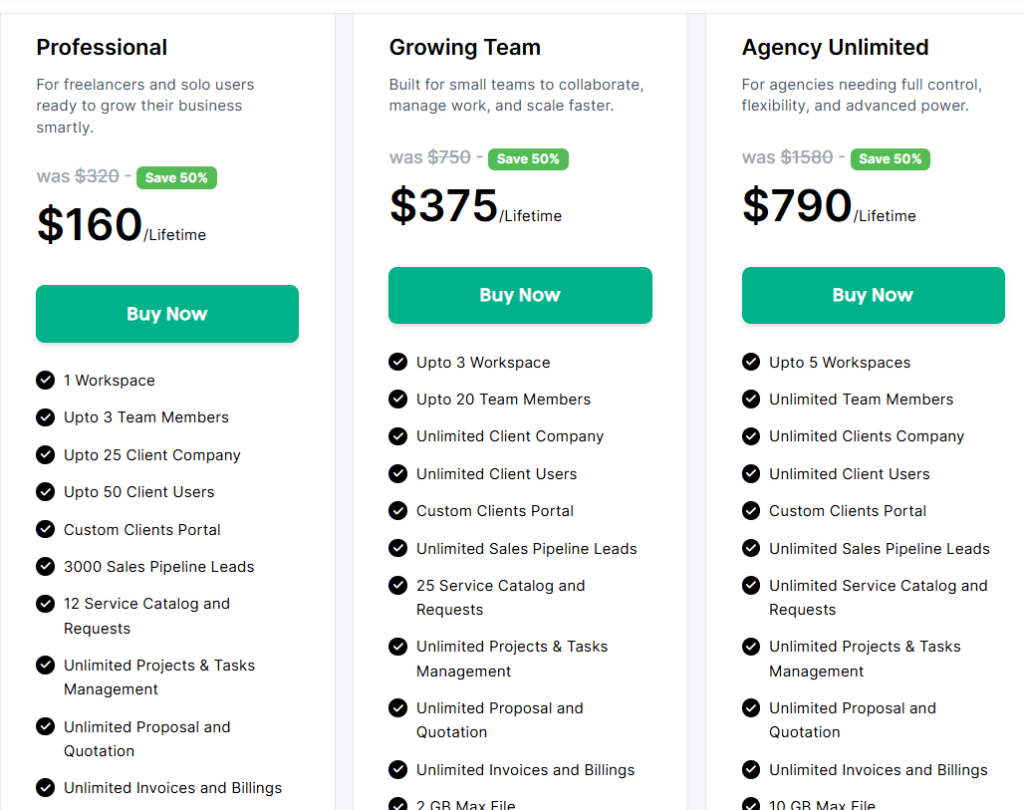The height and width of the screenshot is (810, 1024).
Task: Click checkmark beside 25 Service Catalog and Requests
Action: (x=398, y=586)
